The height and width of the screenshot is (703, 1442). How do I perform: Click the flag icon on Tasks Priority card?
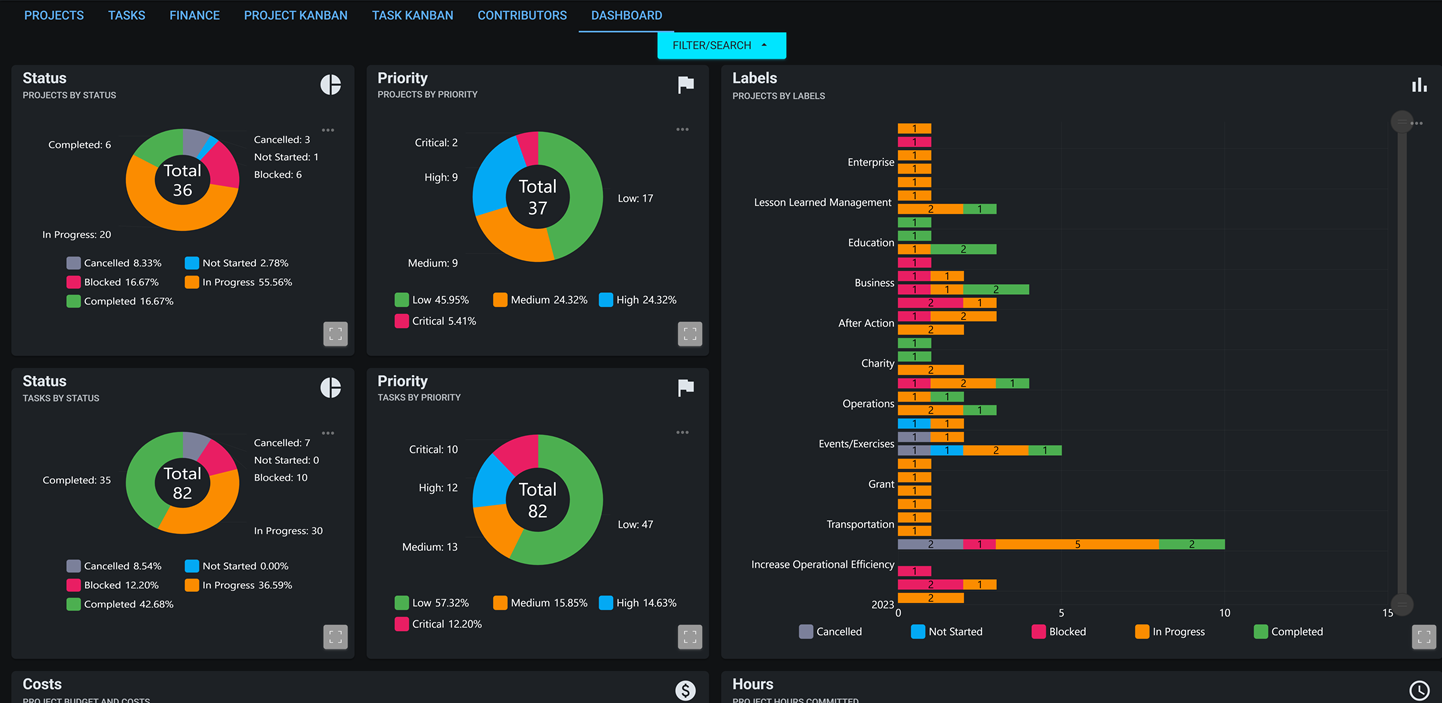point(685,387)
